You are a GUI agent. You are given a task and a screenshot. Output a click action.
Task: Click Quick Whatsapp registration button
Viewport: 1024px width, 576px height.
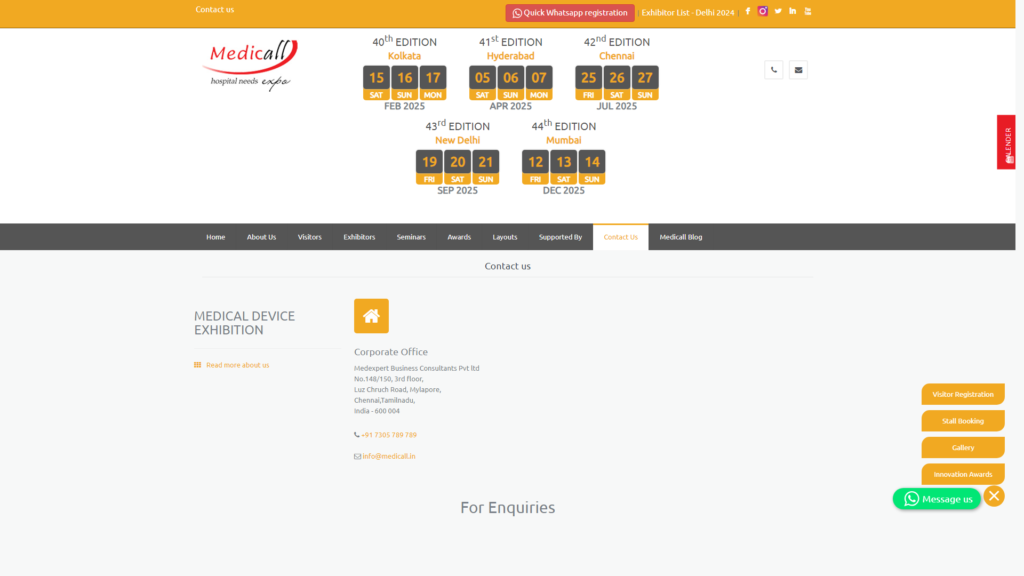coord(569,12)
